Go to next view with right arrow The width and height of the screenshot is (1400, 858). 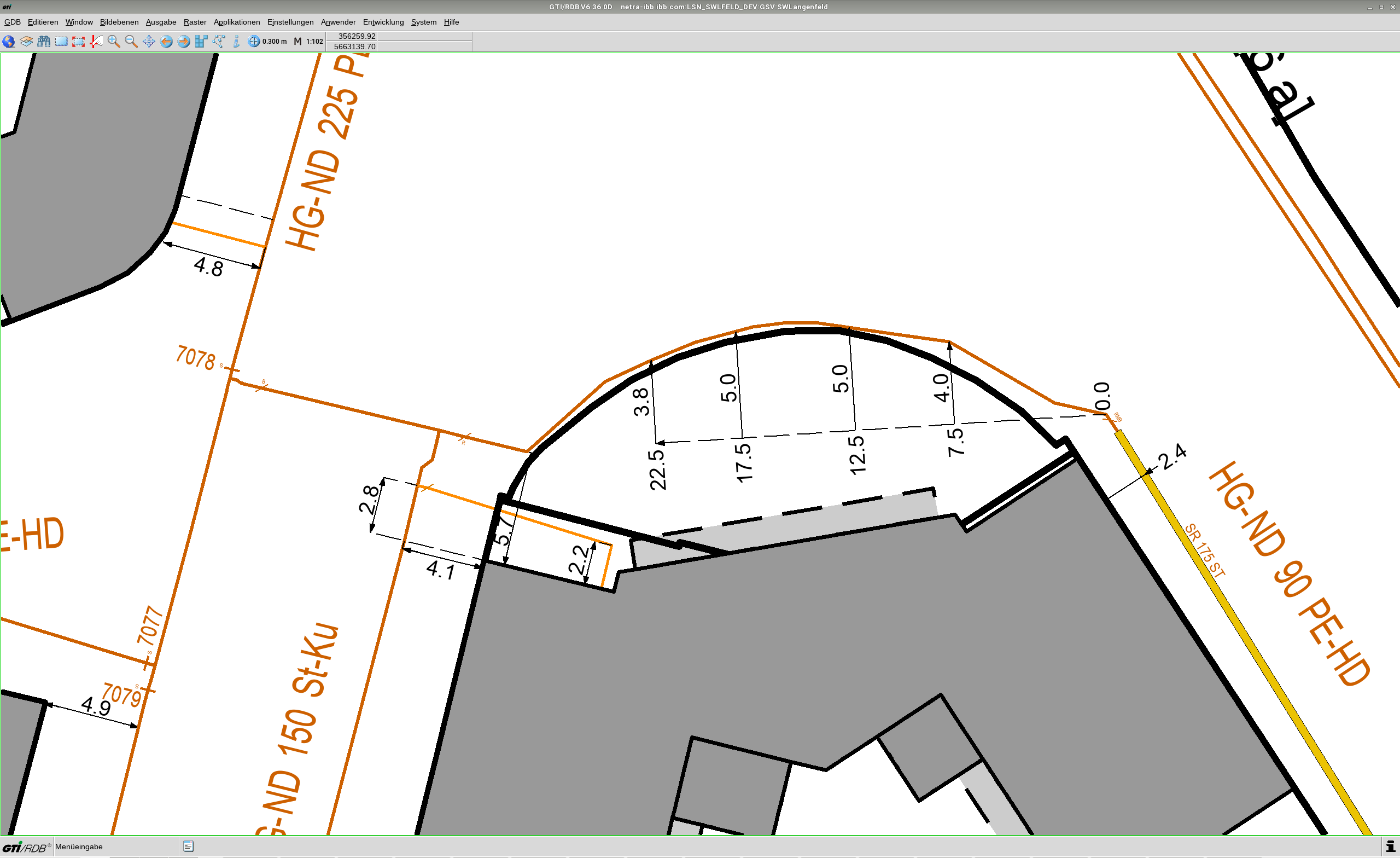[184, 42]
